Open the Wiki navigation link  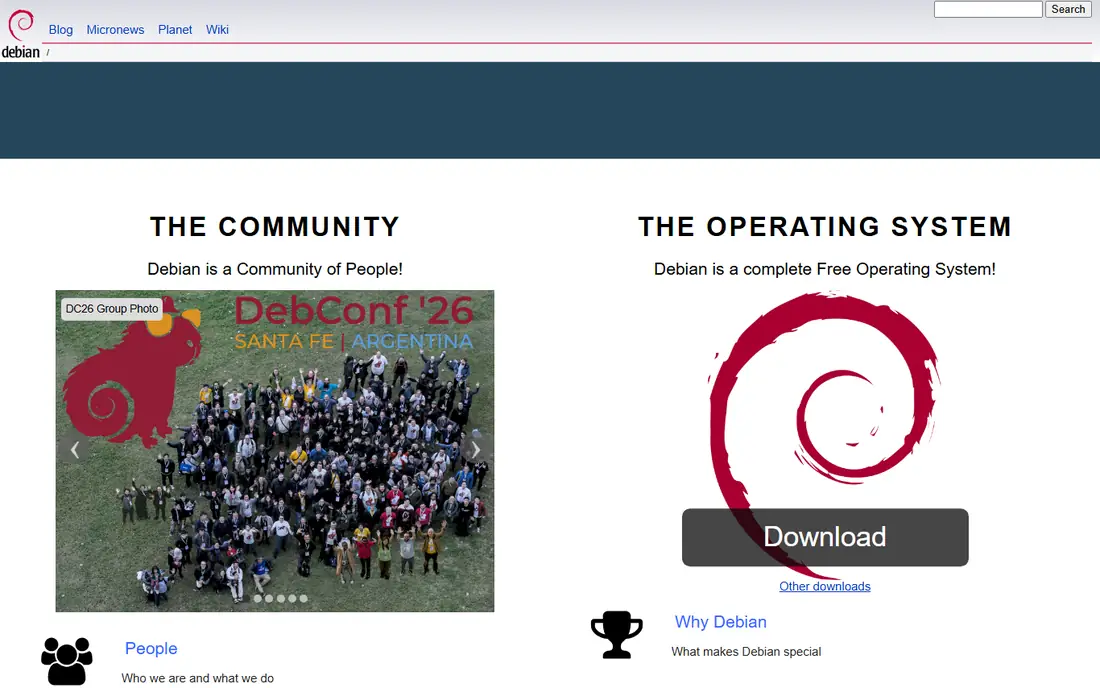pos(217,29)
